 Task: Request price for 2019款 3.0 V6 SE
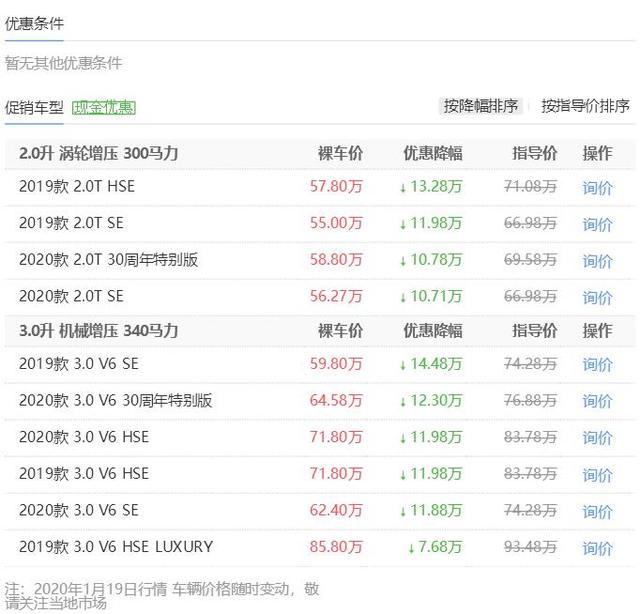(597, 365)
